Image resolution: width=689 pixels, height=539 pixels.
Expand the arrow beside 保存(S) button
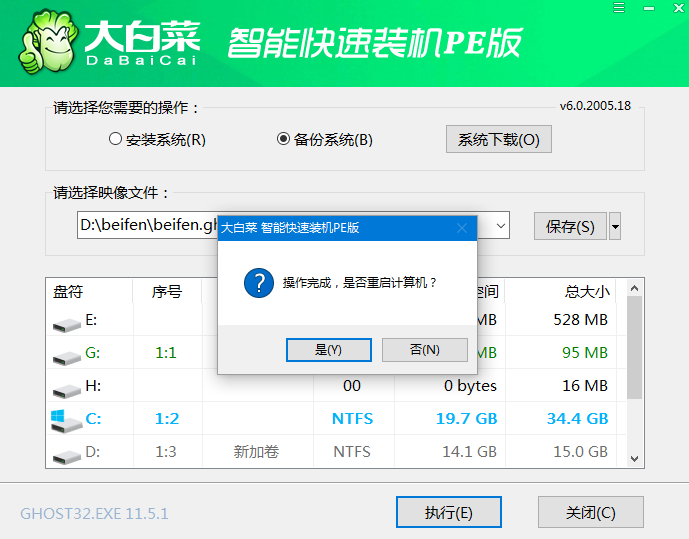coord(615,226)
